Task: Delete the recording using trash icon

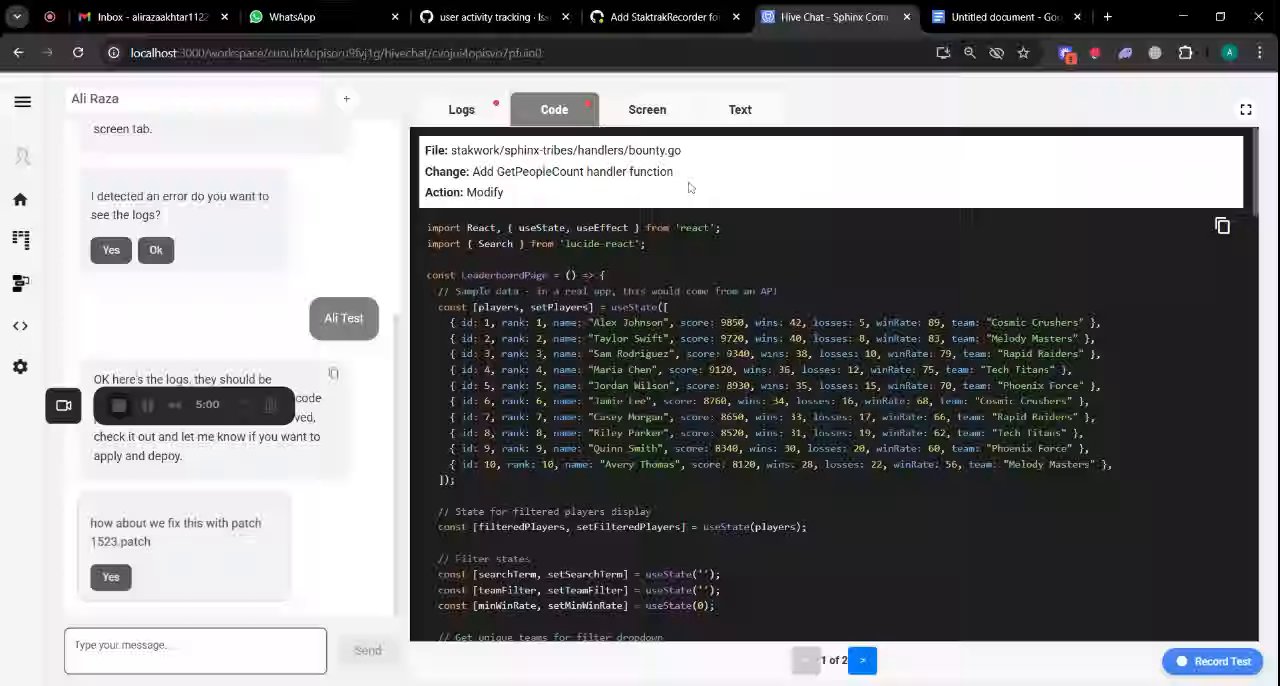Action: [x=270, y=405]
